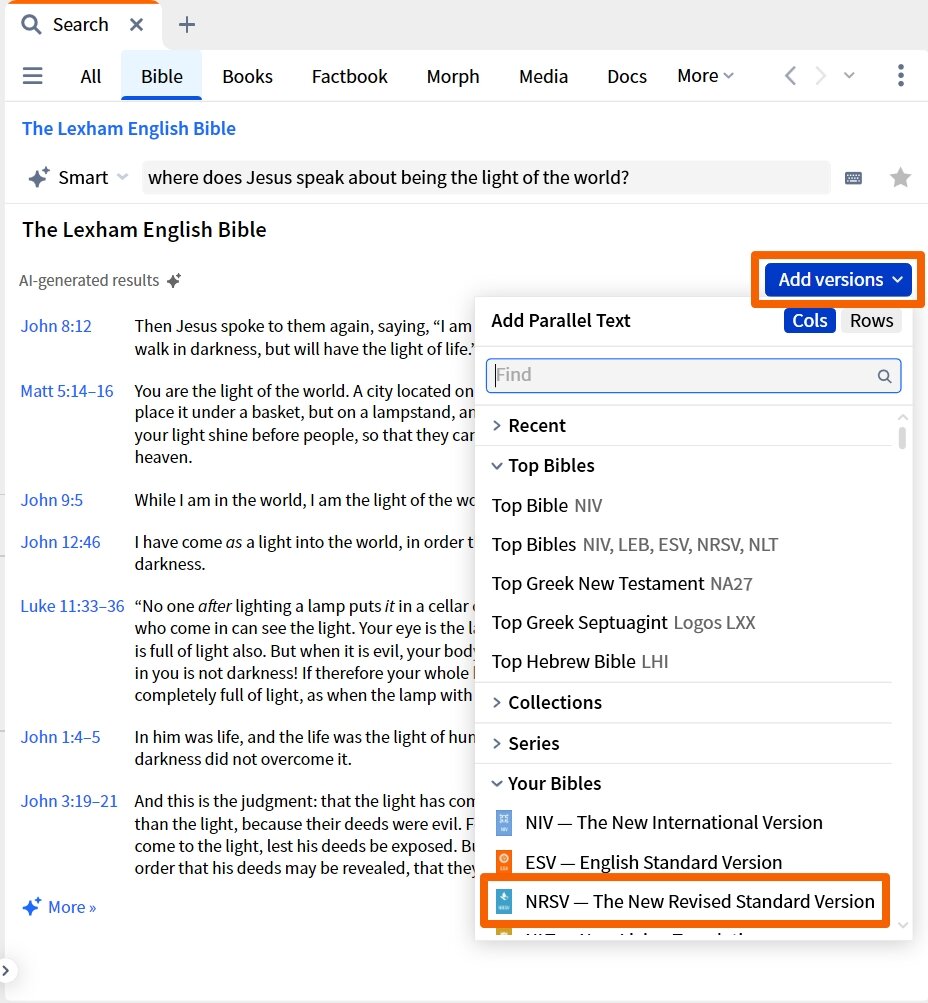Switch to the Factbook tab
928x1003 pixels.
(x=349, y=76)
